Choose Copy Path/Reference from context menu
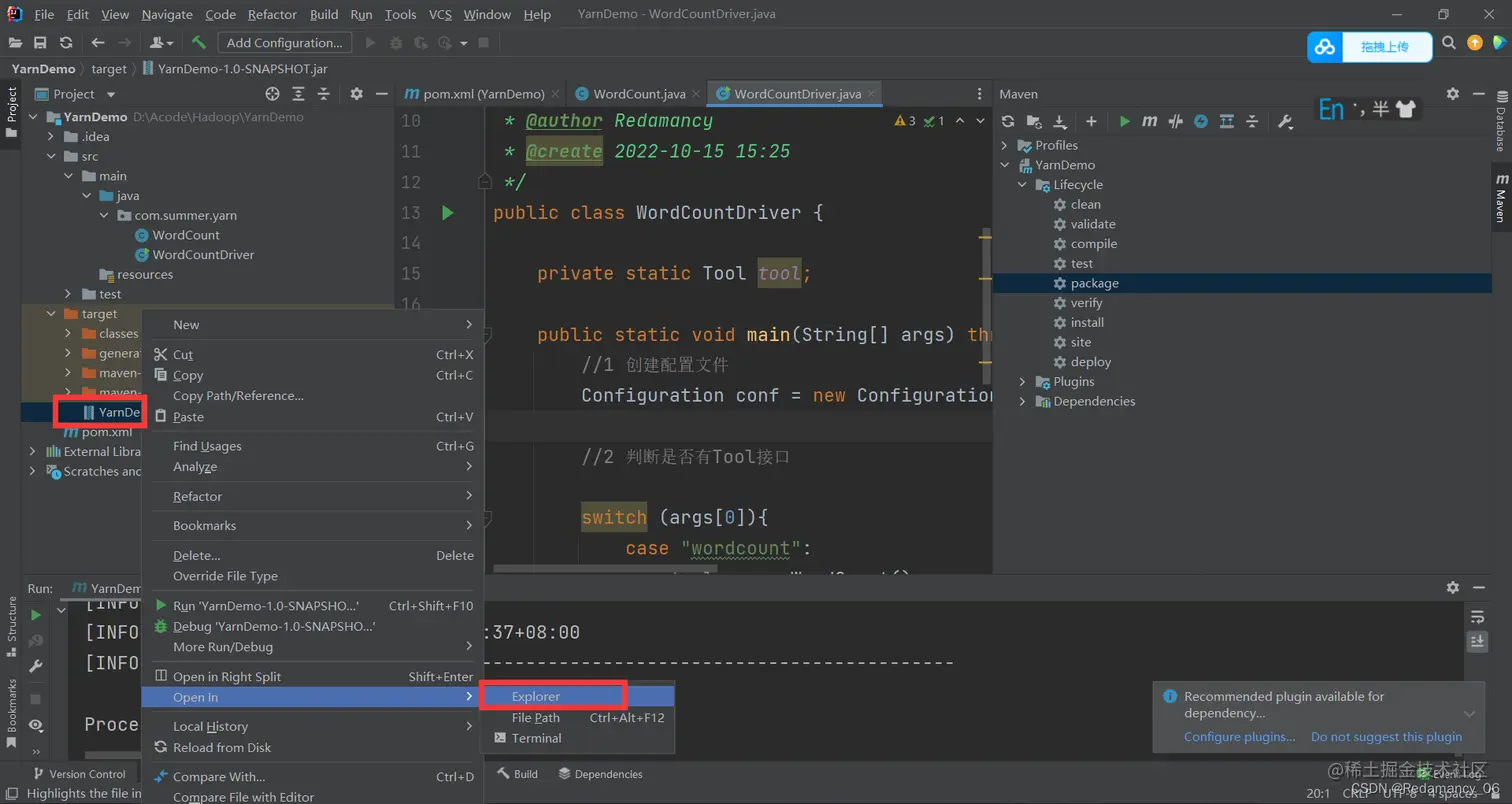This screenshot has width=1512, height=804. pyautogui.click(x=312, y=396)
